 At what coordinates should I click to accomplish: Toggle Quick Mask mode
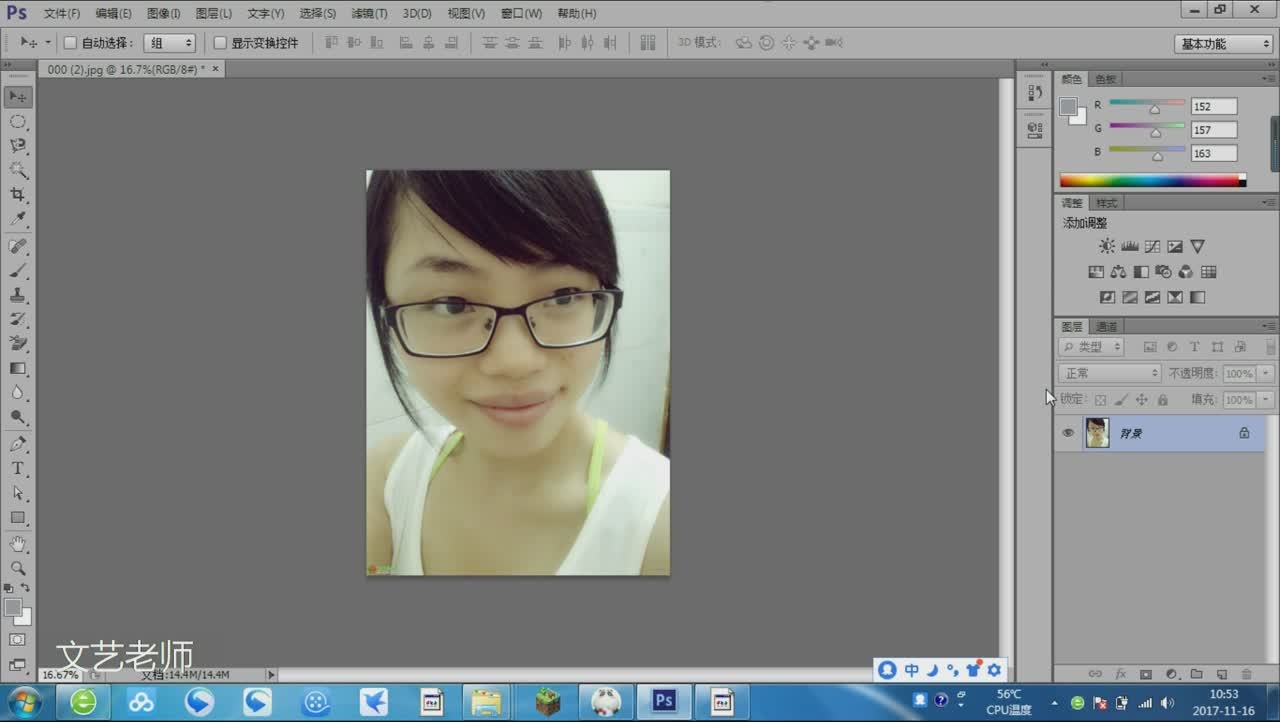pyautogui.click(x=18, y=639)
